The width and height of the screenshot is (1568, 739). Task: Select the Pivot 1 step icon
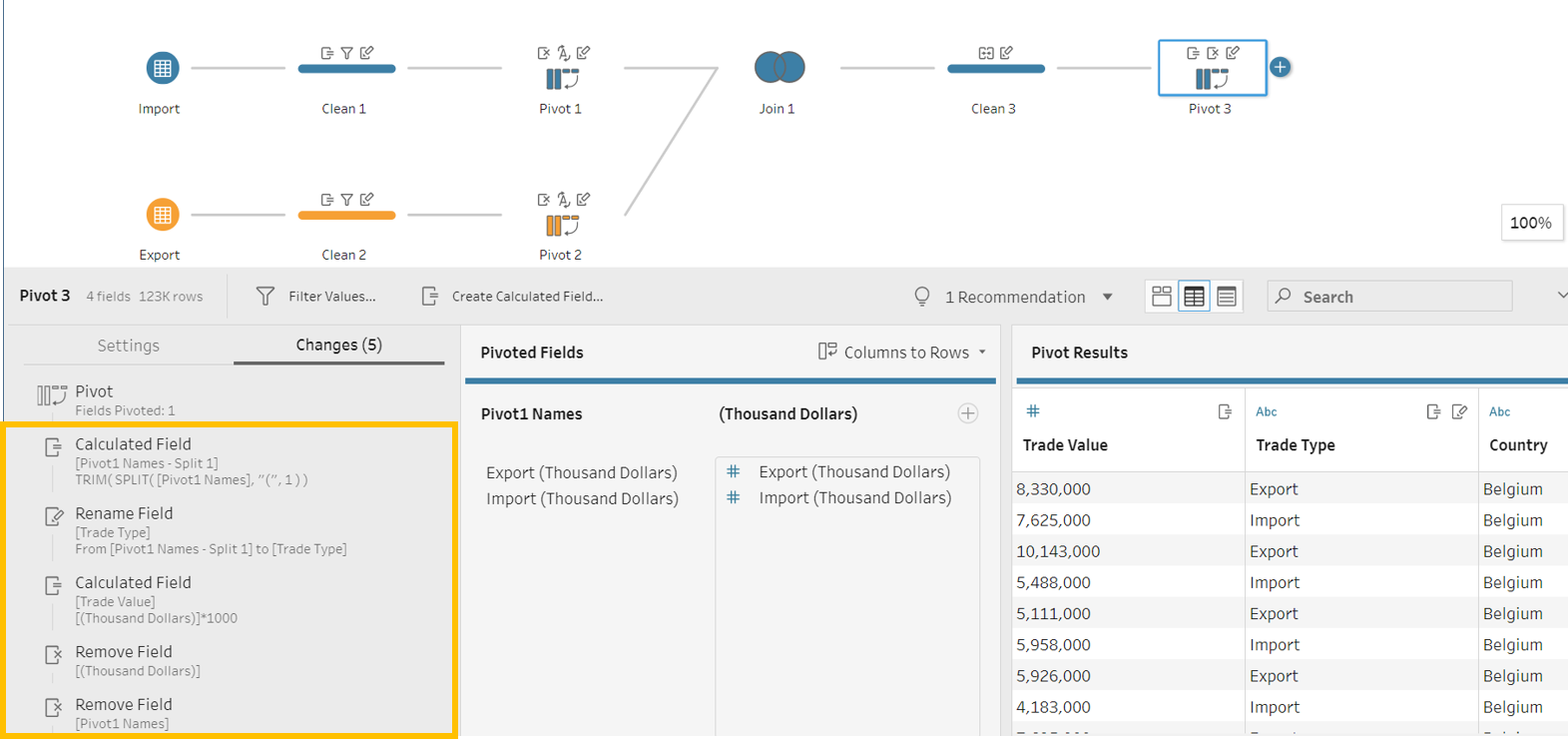(562, 79)
